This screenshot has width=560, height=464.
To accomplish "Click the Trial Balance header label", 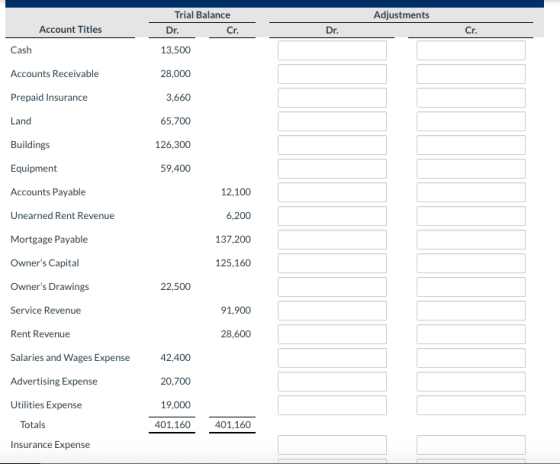I will pos(202,15).
